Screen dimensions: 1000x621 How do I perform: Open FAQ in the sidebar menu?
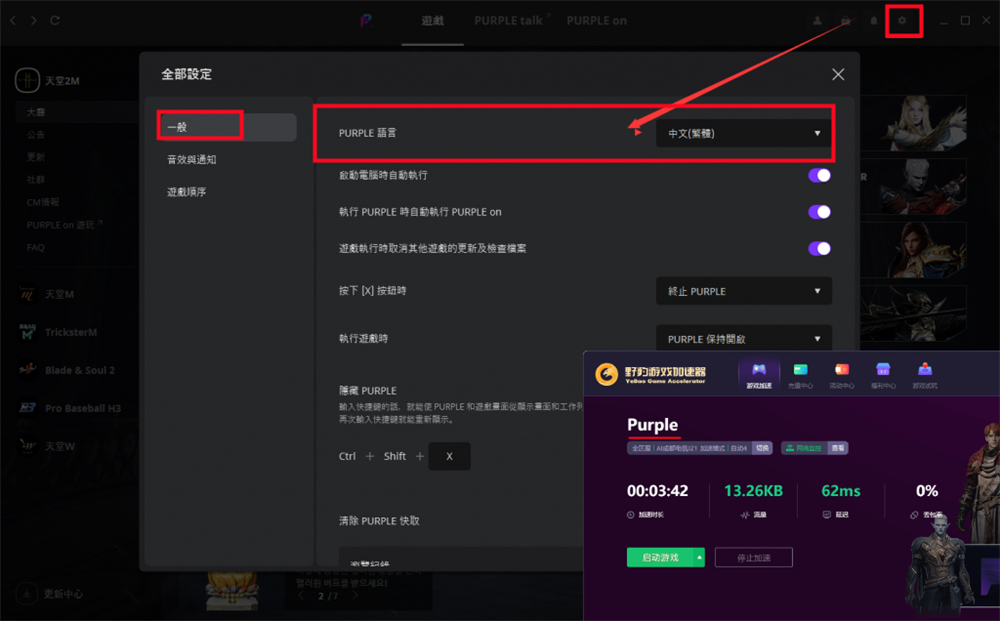(36, 247)
